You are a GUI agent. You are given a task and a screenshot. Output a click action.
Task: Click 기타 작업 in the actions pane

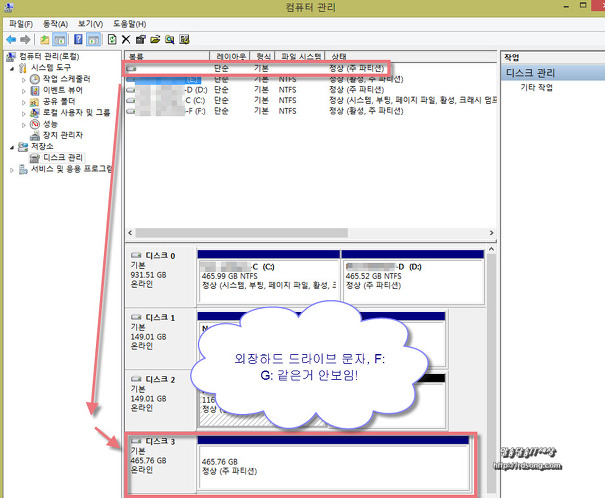point(536,88)
